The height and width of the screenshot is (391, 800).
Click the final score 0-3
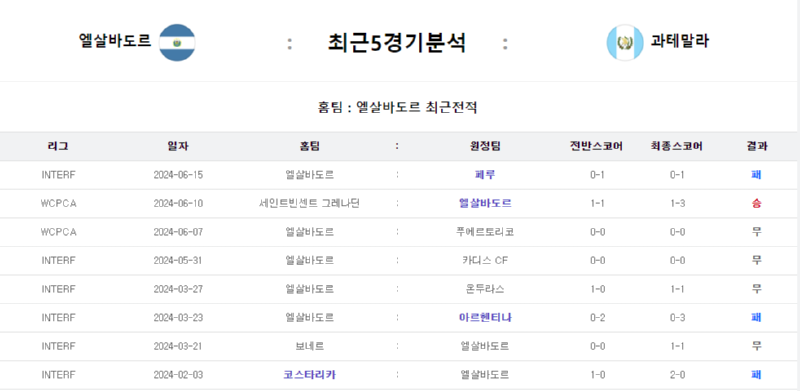pos(677,318)
